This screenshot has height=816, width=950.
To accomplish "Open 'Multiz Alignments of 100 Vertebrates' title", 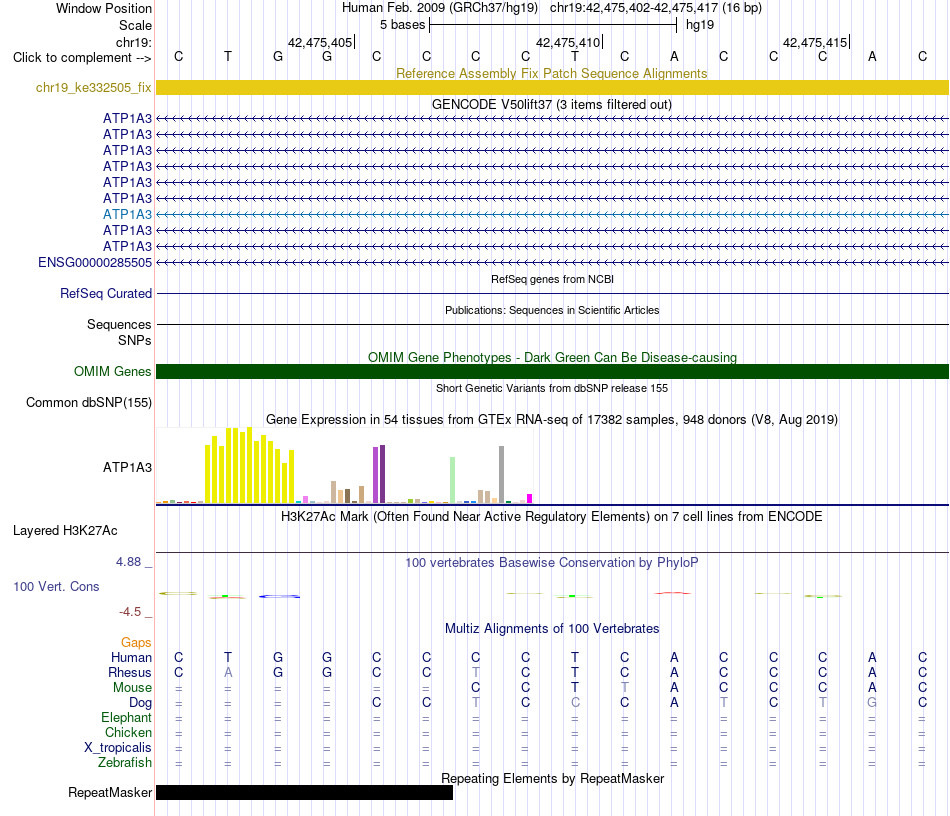I will 551,628.
